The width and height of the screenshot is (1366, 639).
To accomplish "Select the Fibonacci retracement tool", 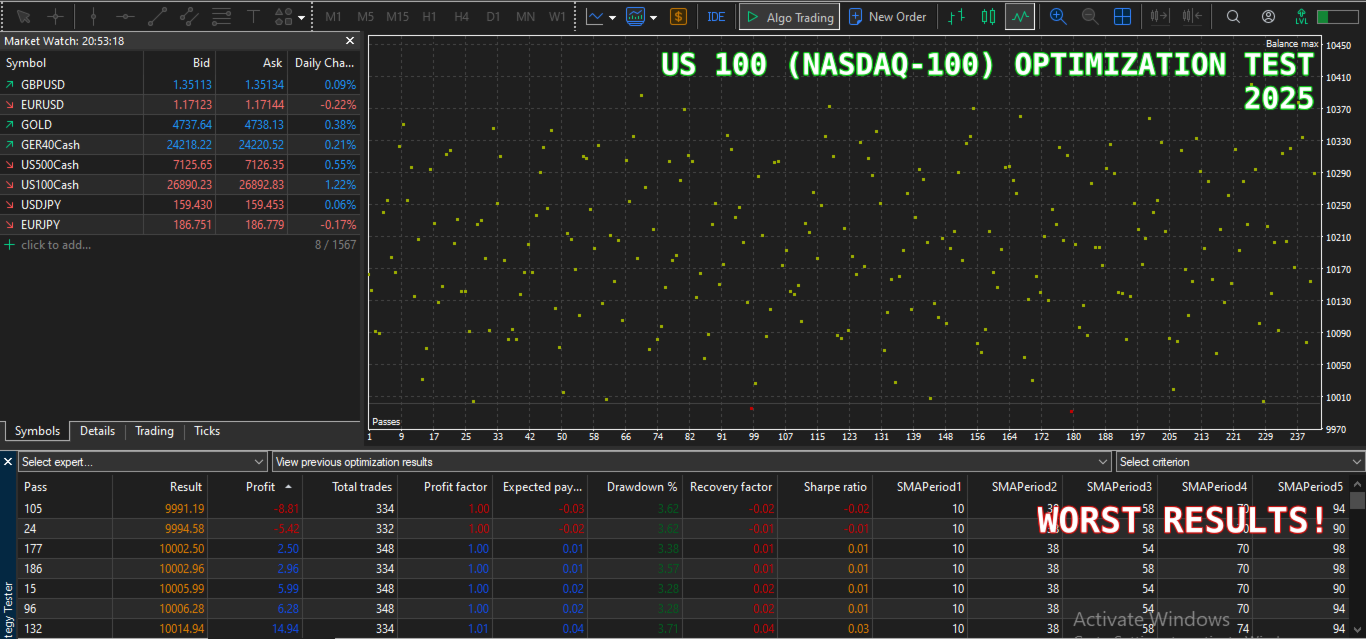I will click(x=221, y=17).
